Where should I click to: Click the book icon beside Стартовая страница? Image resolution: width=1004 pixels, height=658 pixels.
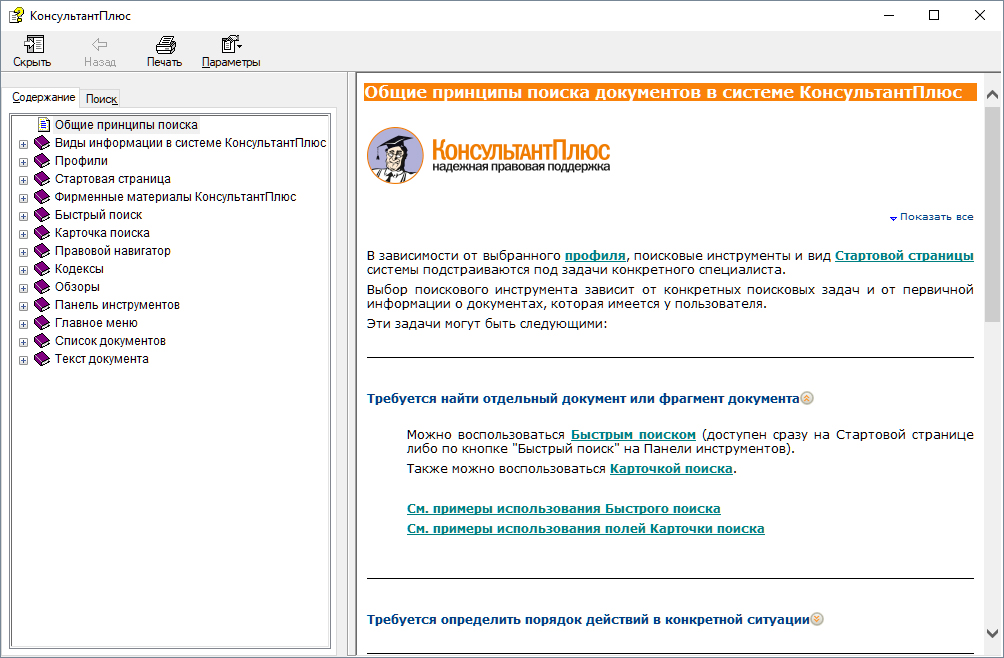click(x=42, y=179)
